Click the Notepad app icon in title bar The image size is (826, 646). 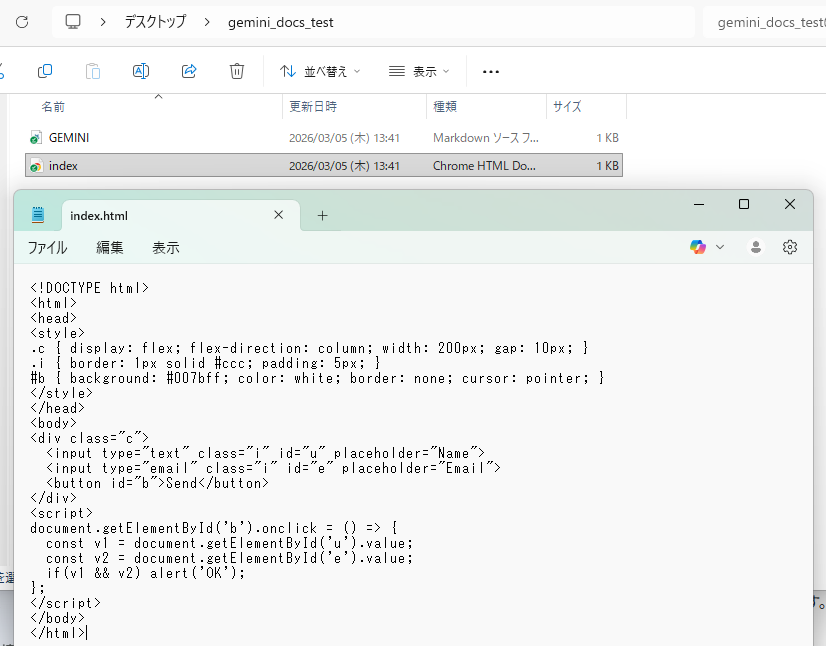tap(38, 215)
